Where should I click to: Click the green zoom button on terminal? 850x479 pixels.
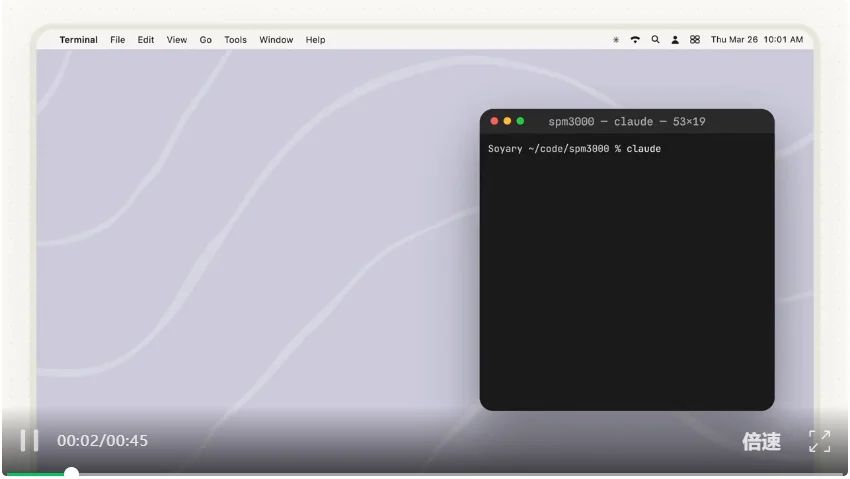coord(520,121)
